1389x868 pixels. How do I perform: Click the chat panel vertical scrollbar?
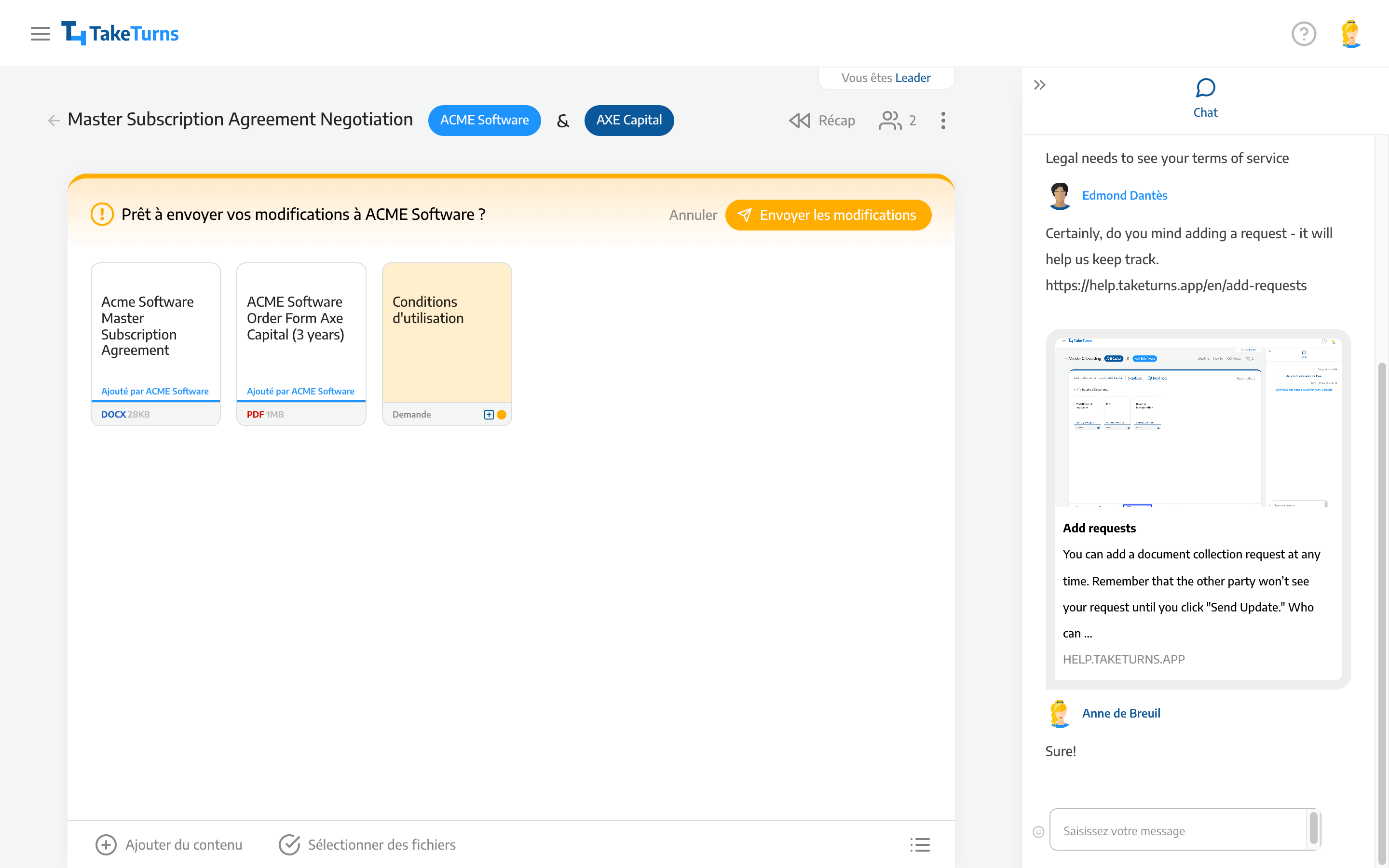click(x=1382, y=614)
